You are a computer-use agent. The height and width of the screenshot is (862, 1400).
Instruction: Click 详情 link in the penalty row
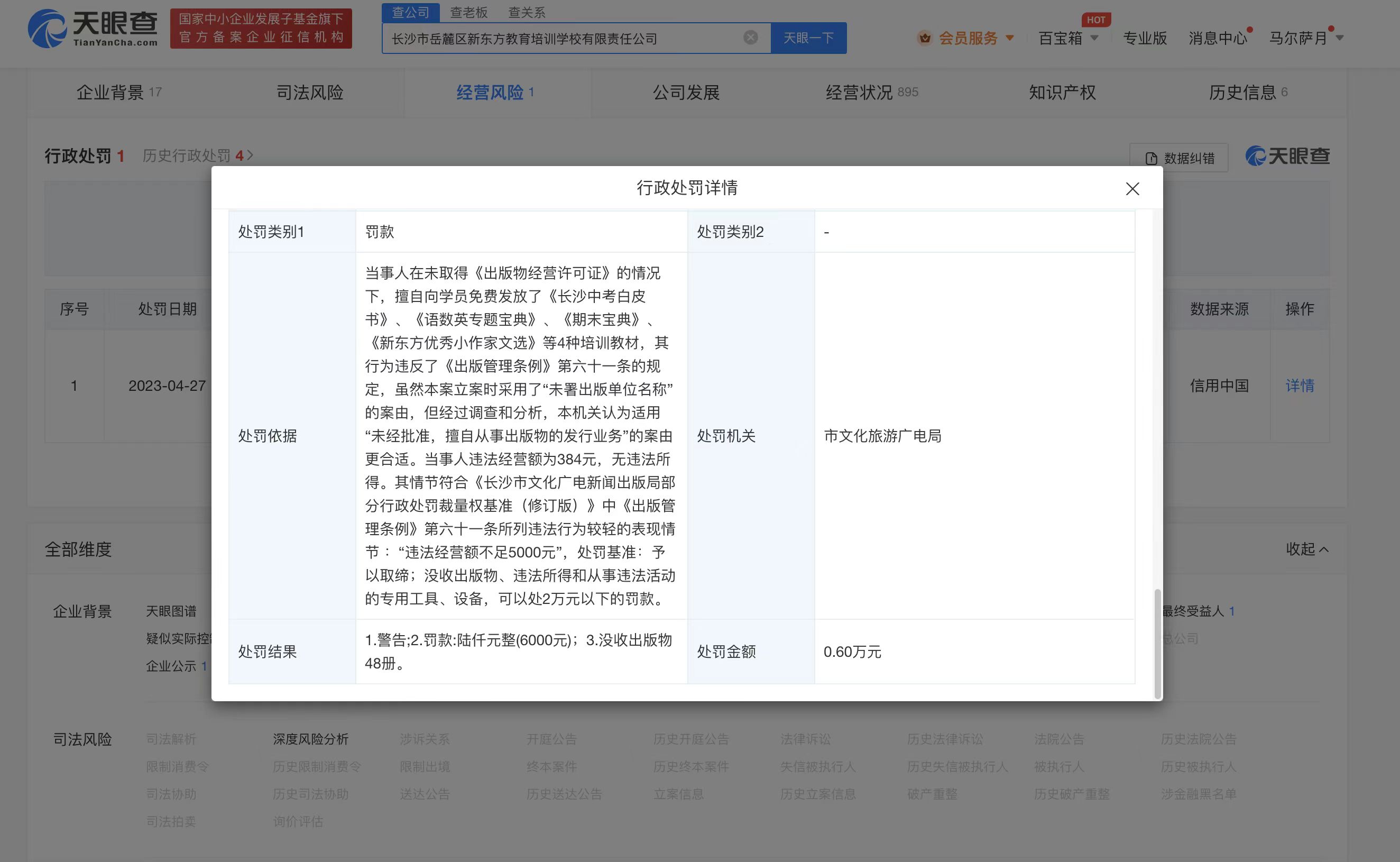pyautogui.click(x=1300, y=386)
